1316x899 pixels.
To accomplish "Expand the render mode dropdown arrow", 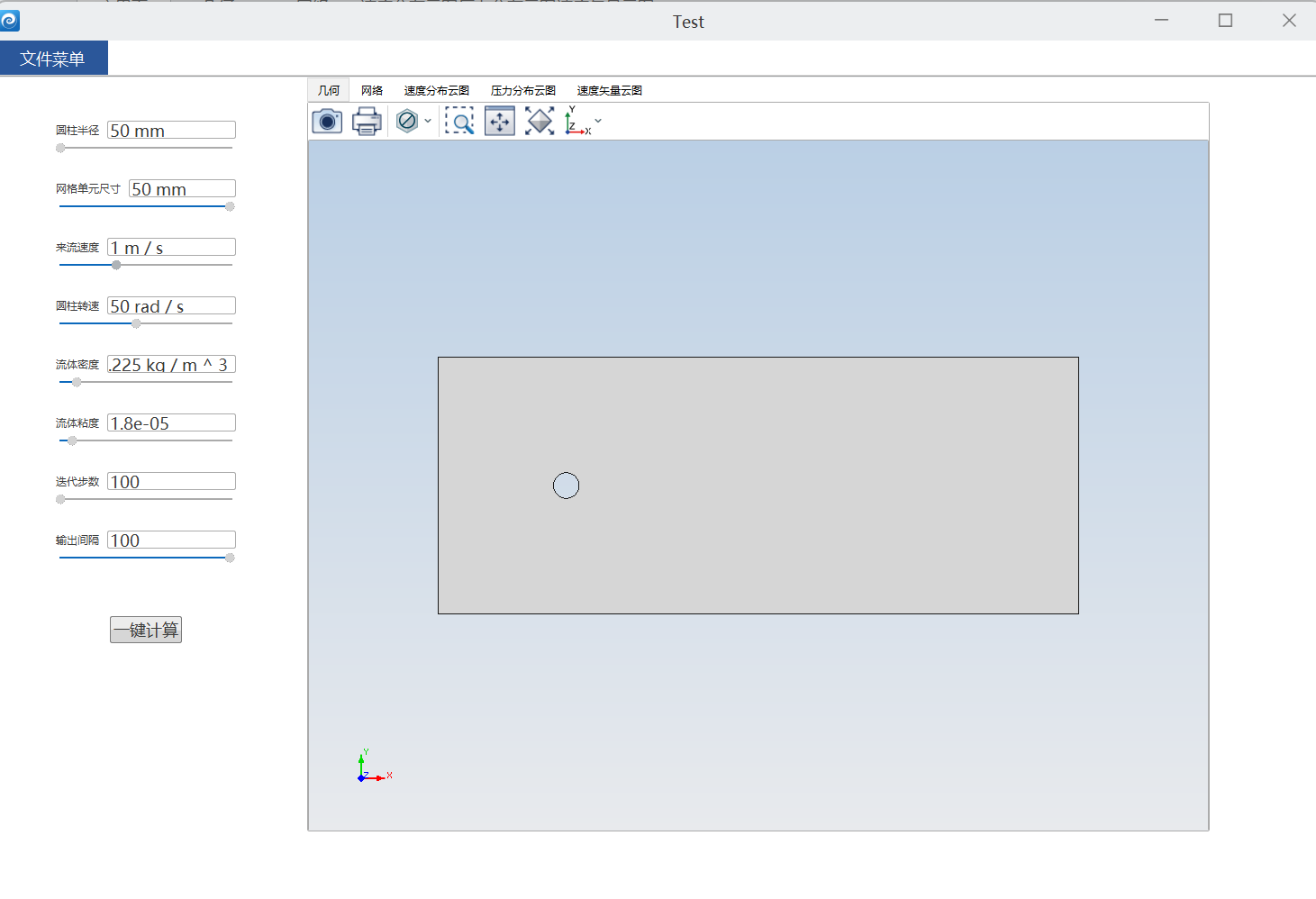I will (428, 121).
